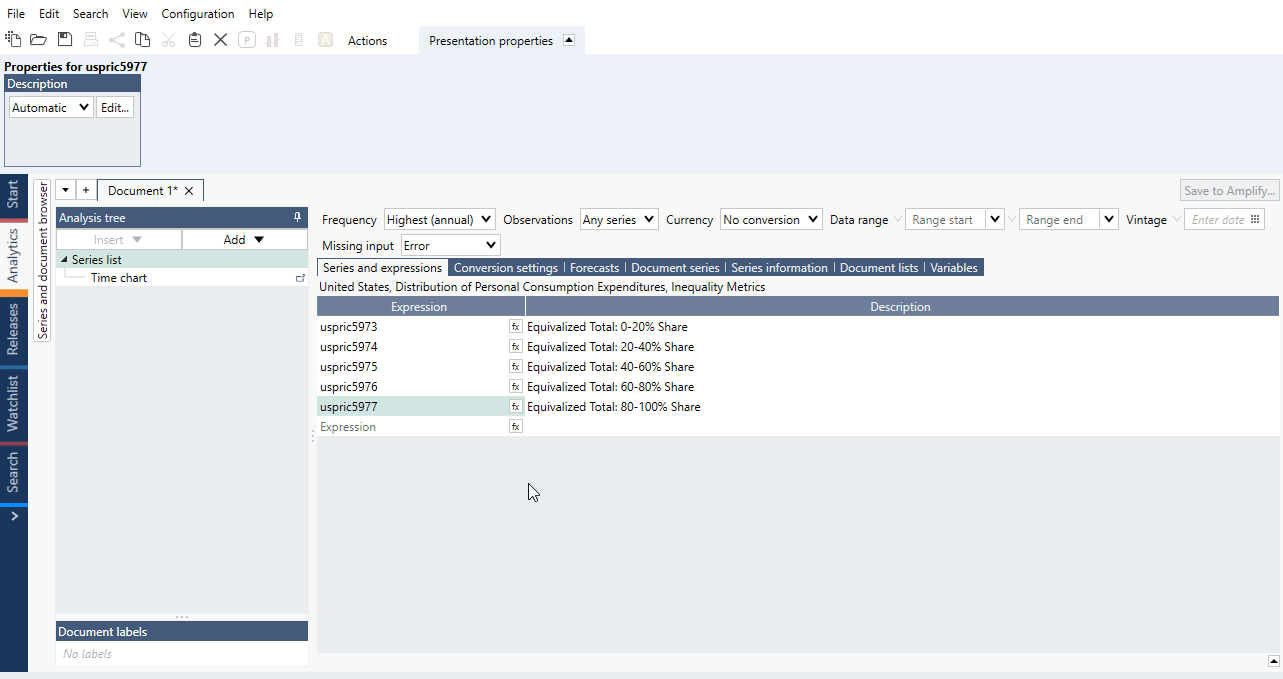Open the Currency conversion dropdown
The height and width of the screenshot is (679, 1283).
(770, 220)
